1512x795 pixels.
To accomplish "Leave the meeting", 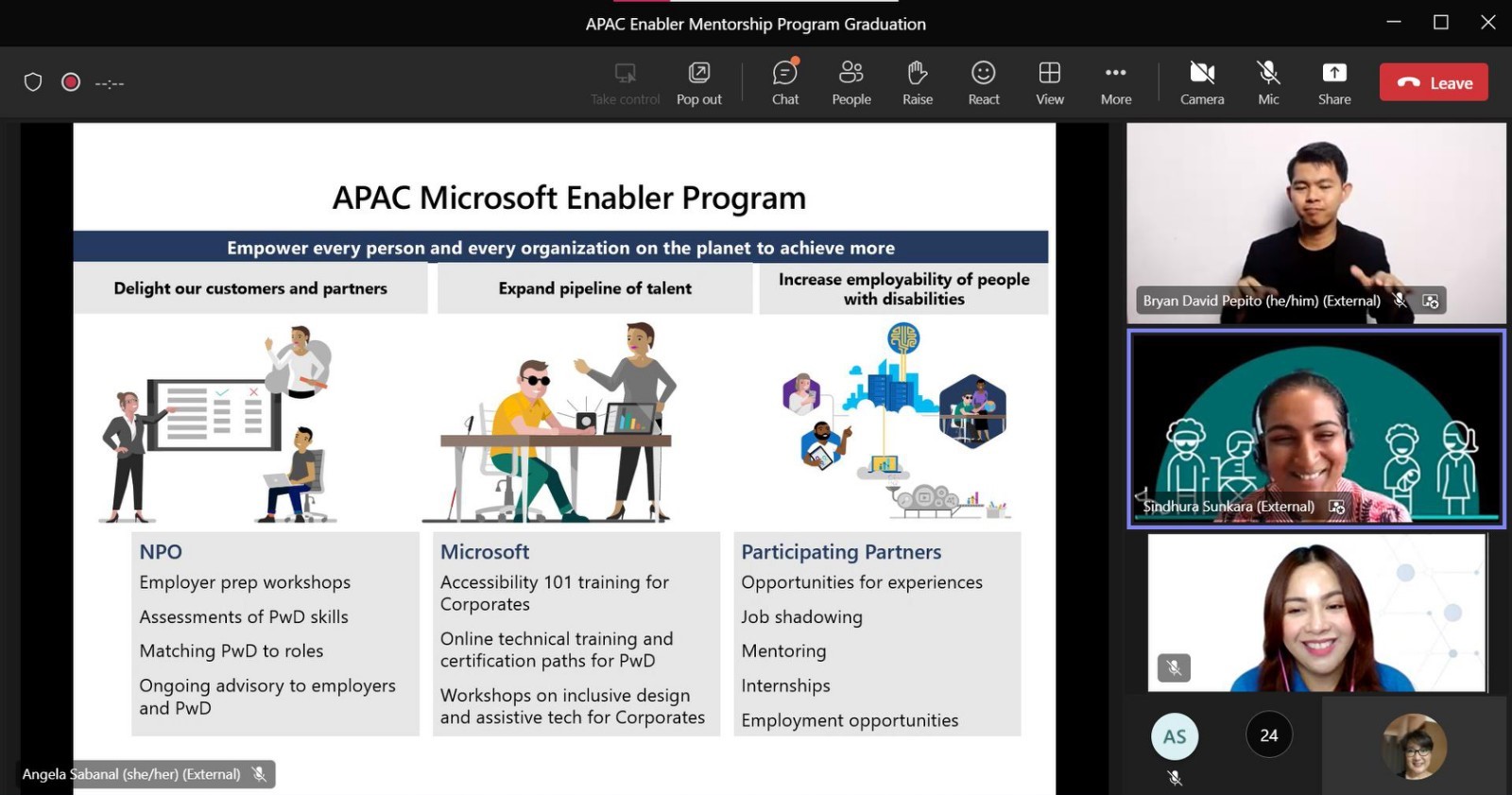I will pos(1434,82).
